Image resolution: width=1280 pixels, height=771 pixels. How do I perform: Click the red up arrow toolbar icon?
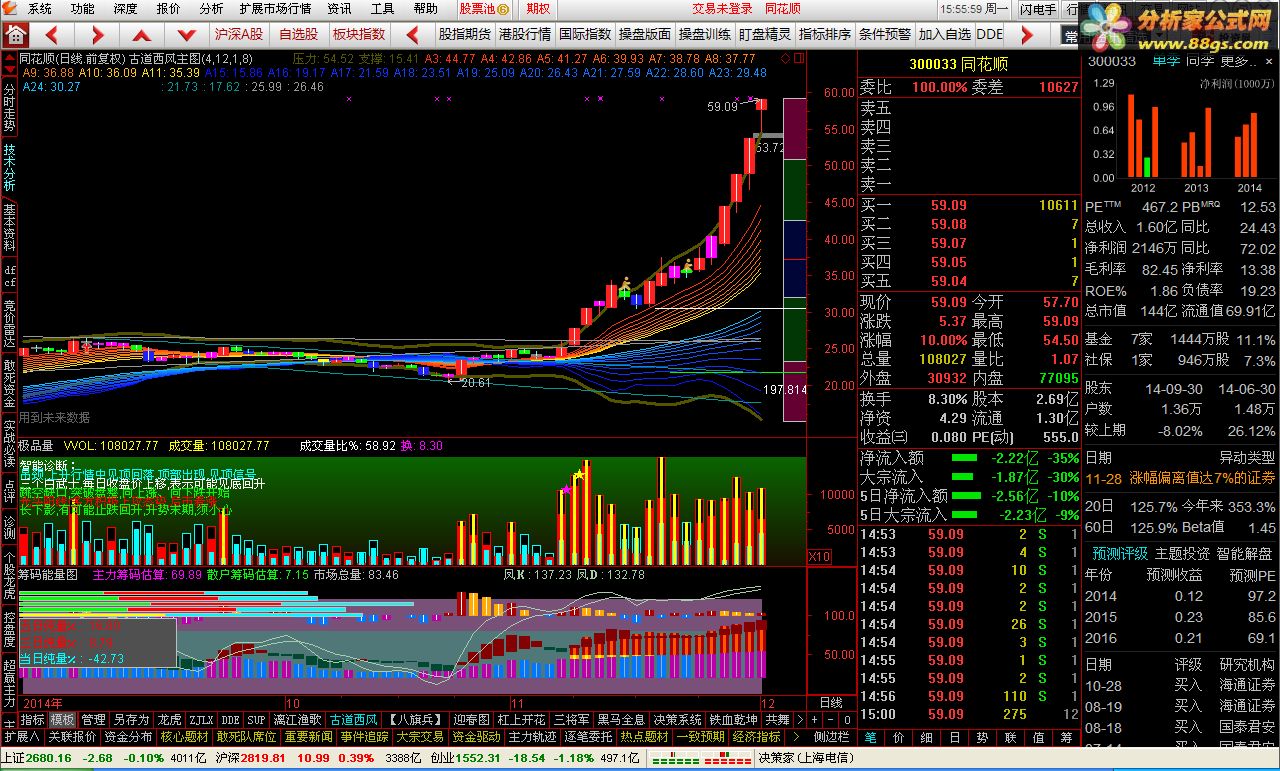point(143,34)
